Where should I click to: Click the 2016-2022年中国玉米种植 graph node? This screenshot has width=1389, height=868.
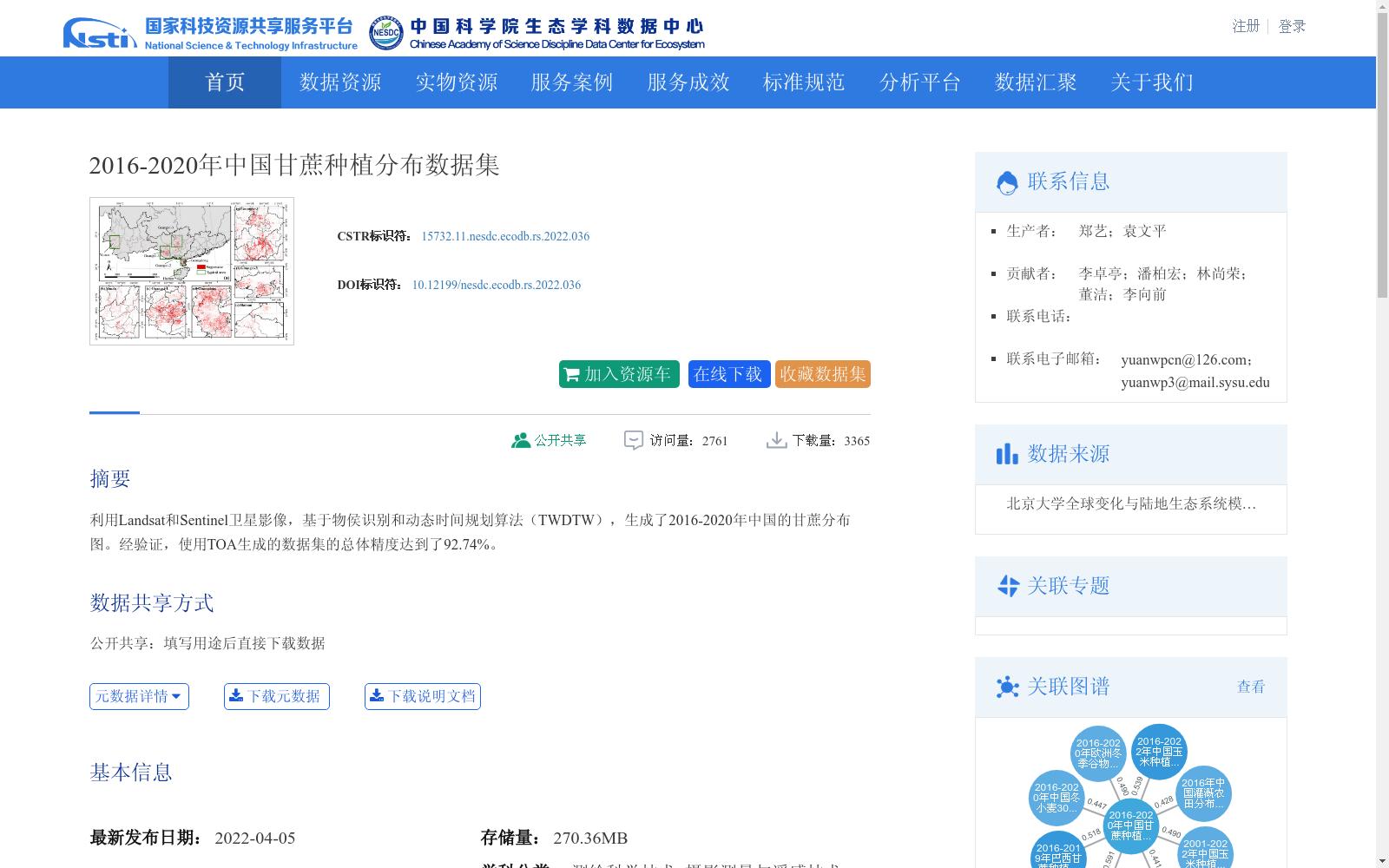pos(1159,752)
